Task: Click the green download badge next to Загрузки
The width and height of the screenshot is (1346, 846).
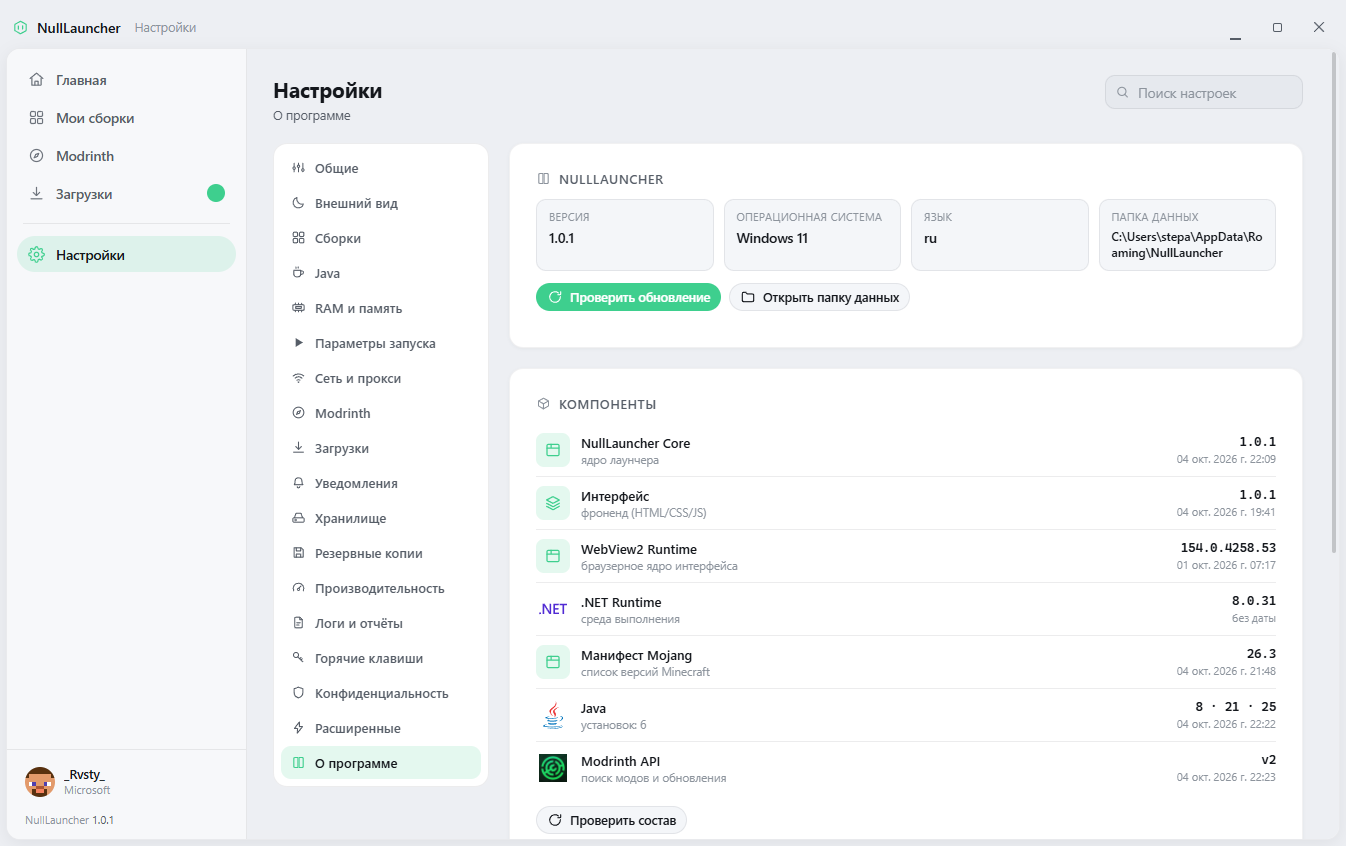Action: 216,193
